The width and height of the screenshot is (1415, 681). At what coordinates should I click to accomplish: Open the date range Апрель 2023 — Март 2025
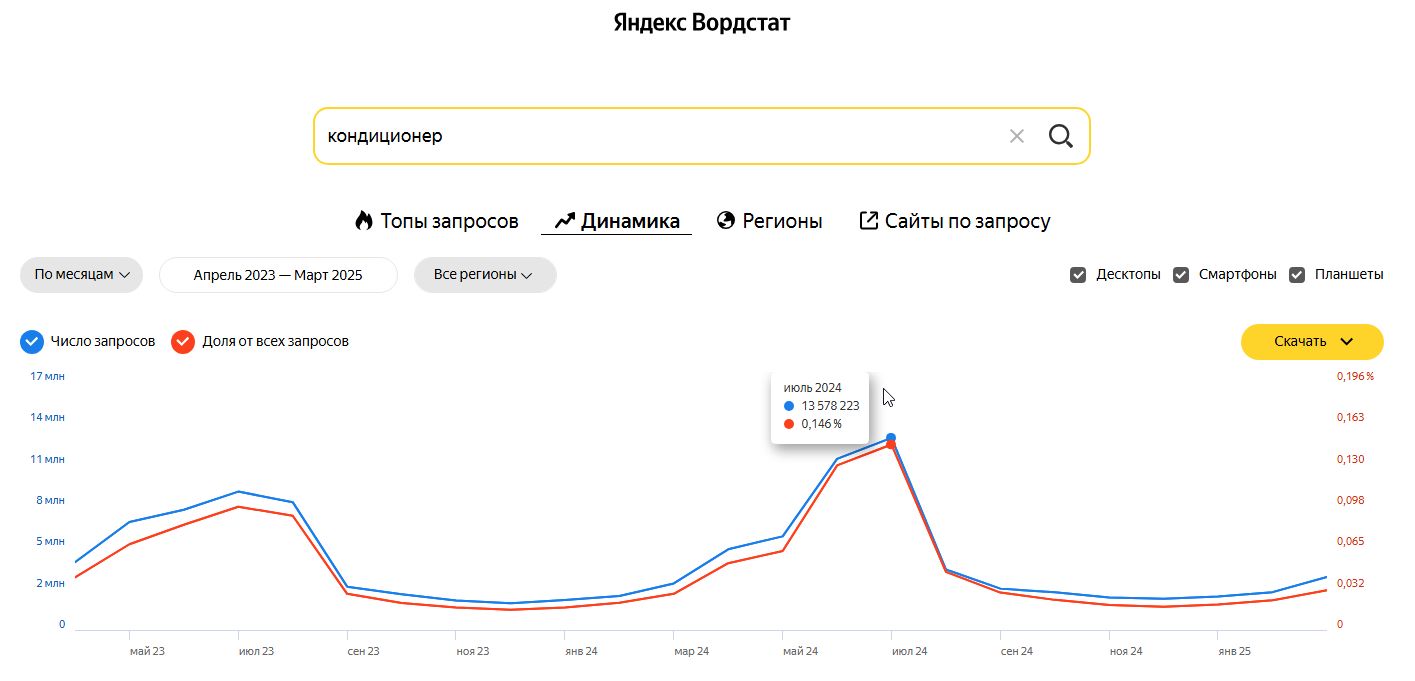point(278,275)
